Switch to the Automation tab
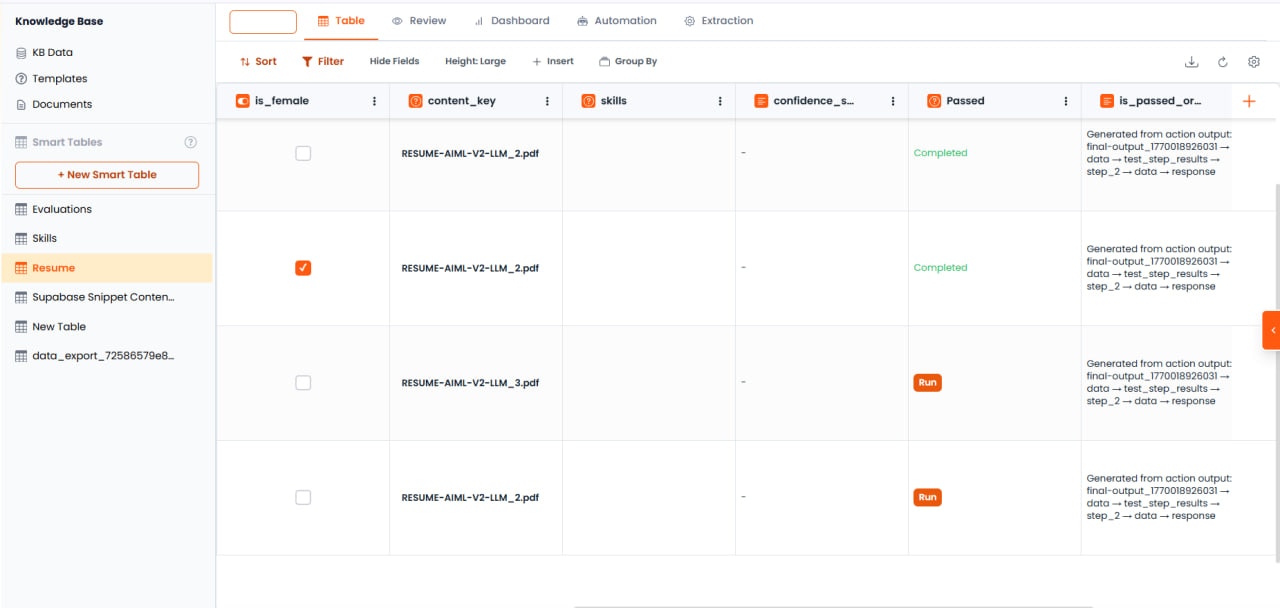The image size is (1280, 608). (x=617, y=20)
